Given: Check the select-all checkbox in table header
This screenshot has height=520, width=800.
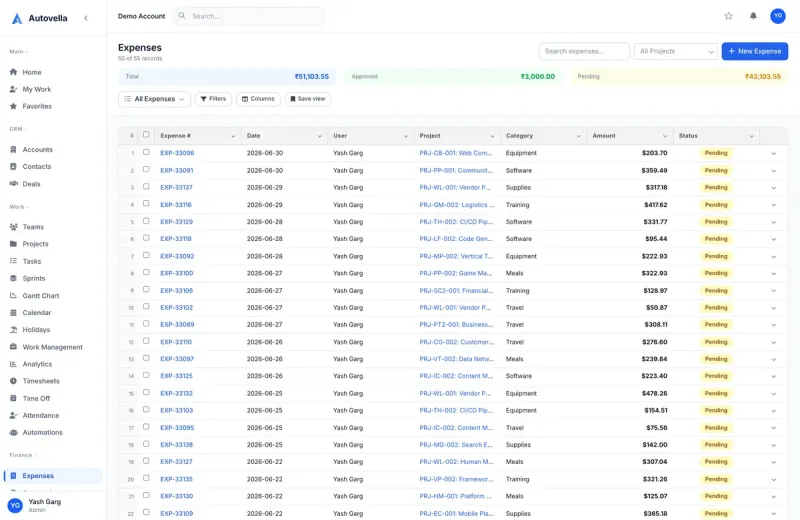Looking at the screenshot, I should [146, 135].
